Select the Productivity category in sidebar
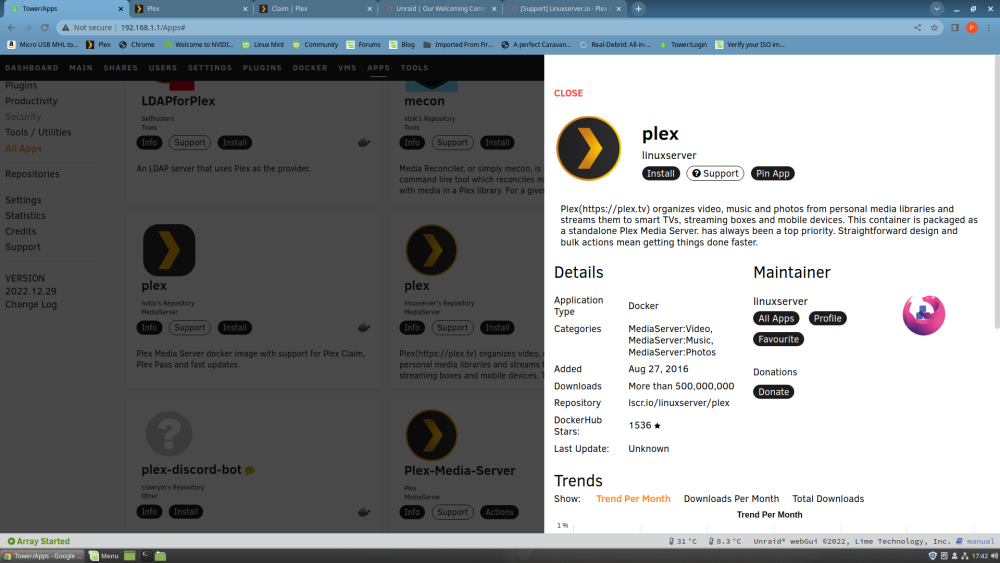Screen dimensions: 1000x563 pos(31,101)
